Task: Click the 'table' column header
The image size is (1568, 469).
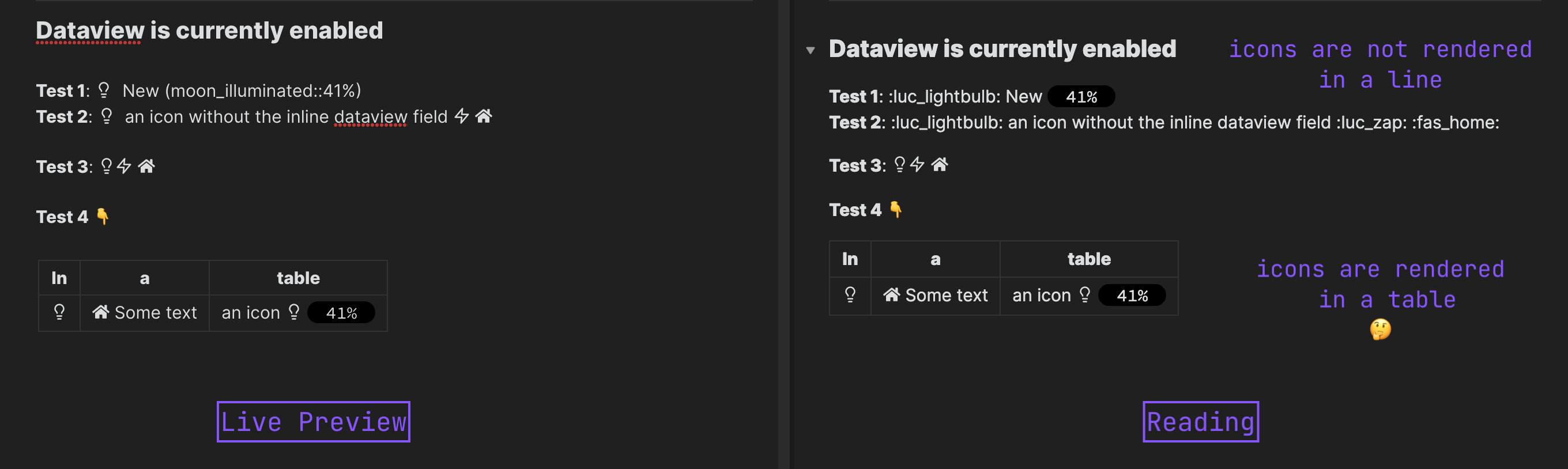Action: click(x=298, y=277)
